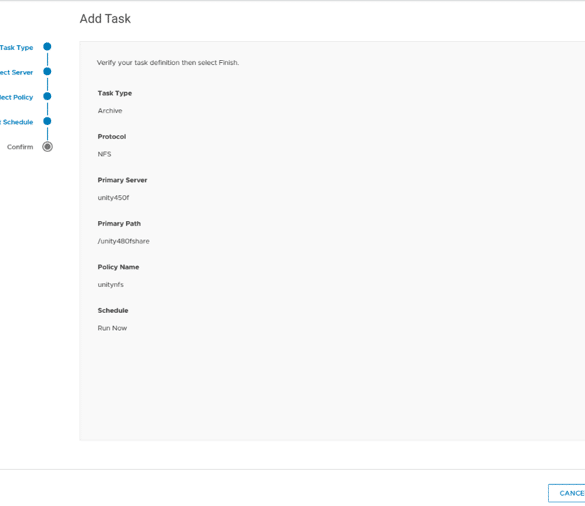Click the unitynfs policy value

(110, 285)
